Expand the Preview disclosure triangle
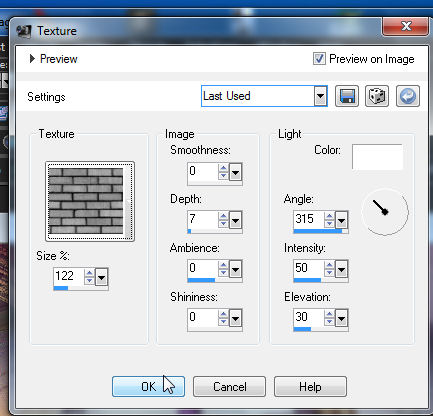This screenshot has height=416, width=433. pyautogui.click(x=32, y=59)
